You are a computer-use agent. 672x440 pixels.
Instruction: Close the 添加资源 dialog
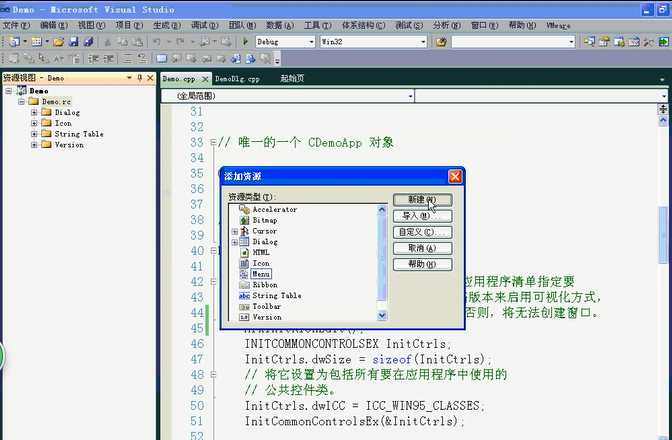click(x=455, y=177)
